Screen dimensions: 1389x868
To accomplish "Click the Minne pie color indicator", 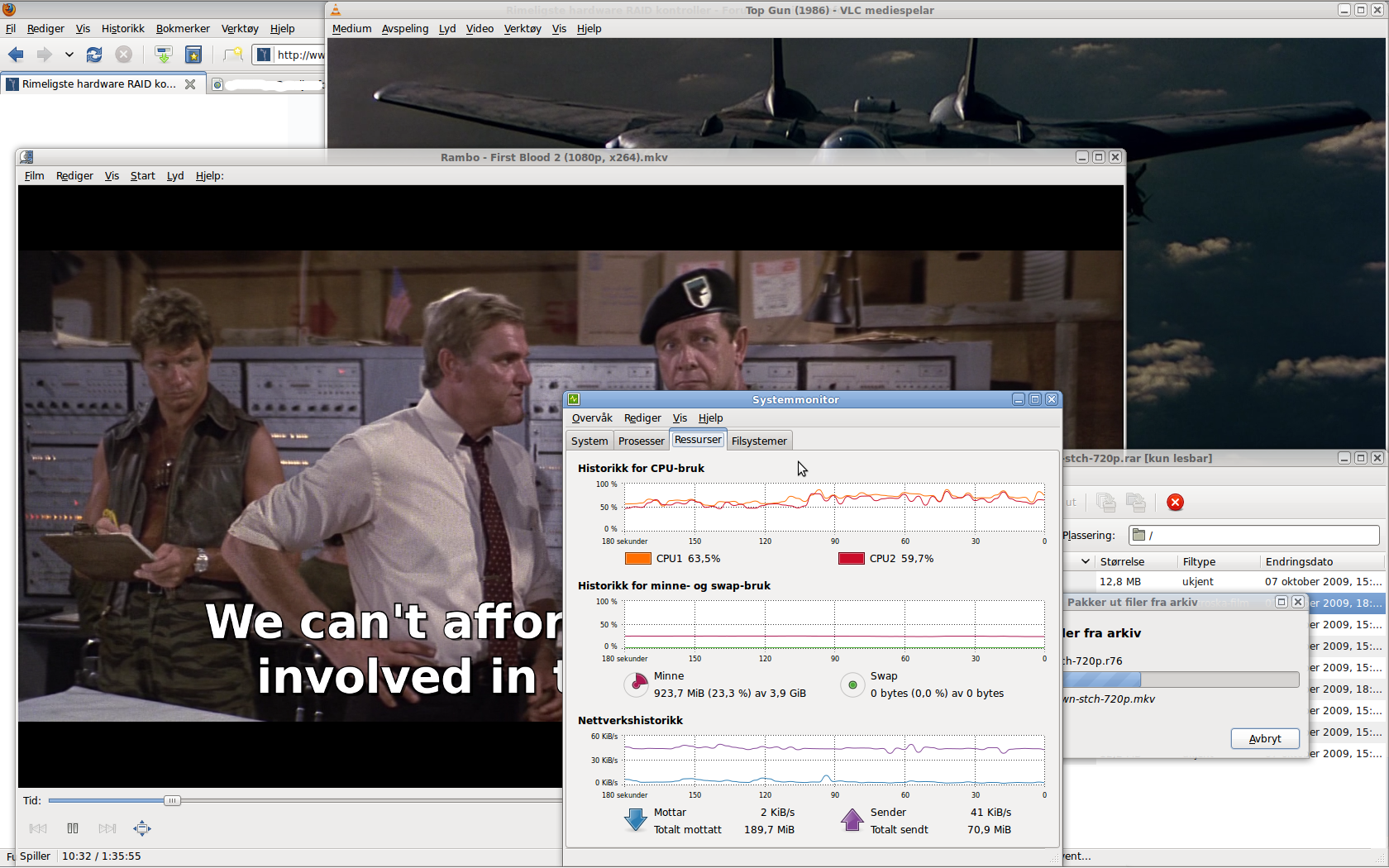I will pos(637,684).
